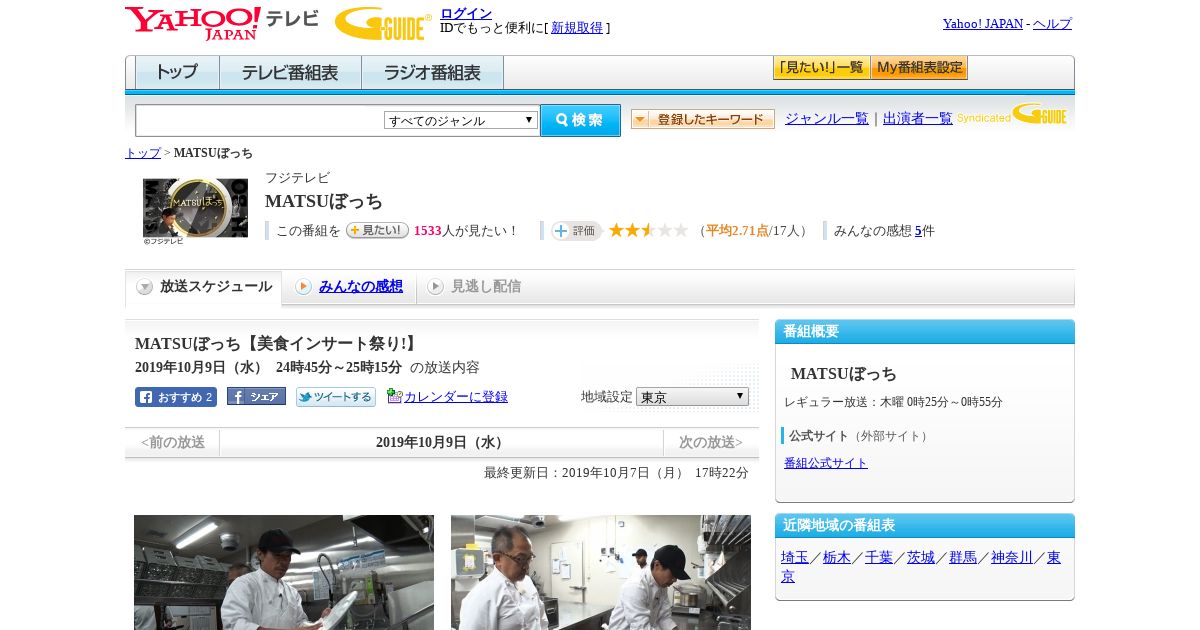Screen dimensions: 1200x630
Task: Open 群馬 regional listings link
Action: point(963,558)
